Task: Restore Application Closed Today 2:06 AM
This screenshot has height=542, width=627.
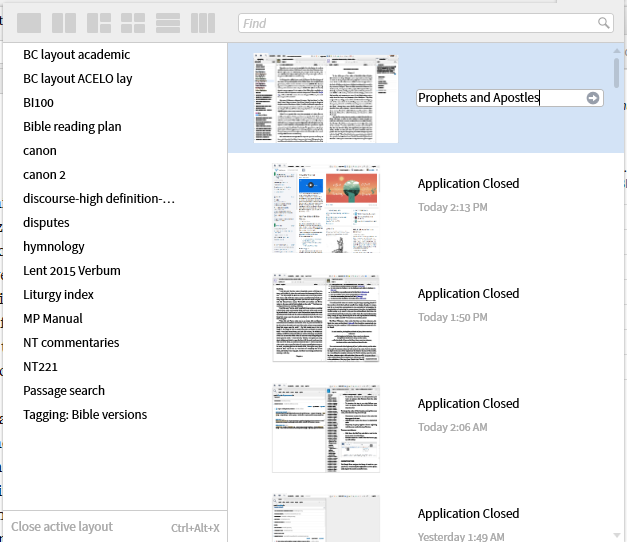Action: pos(468,404)
